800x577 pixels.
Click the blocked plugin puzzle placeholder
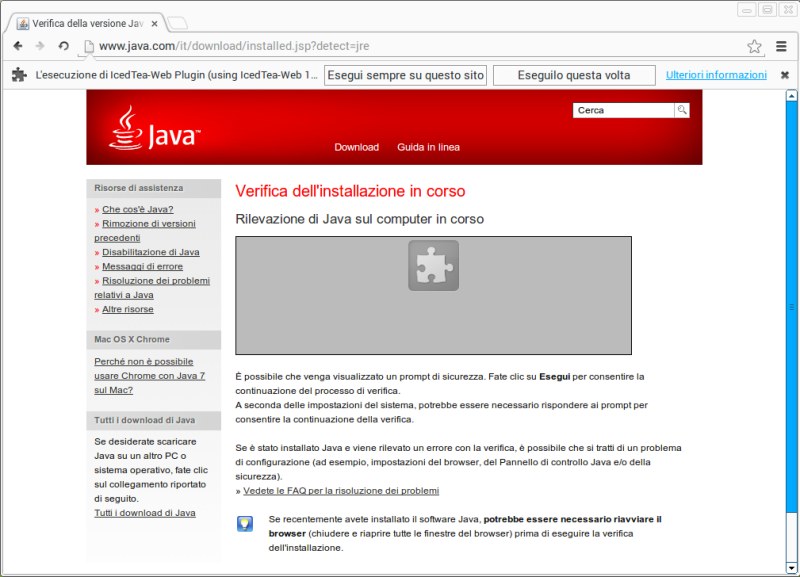pos(433,266)
